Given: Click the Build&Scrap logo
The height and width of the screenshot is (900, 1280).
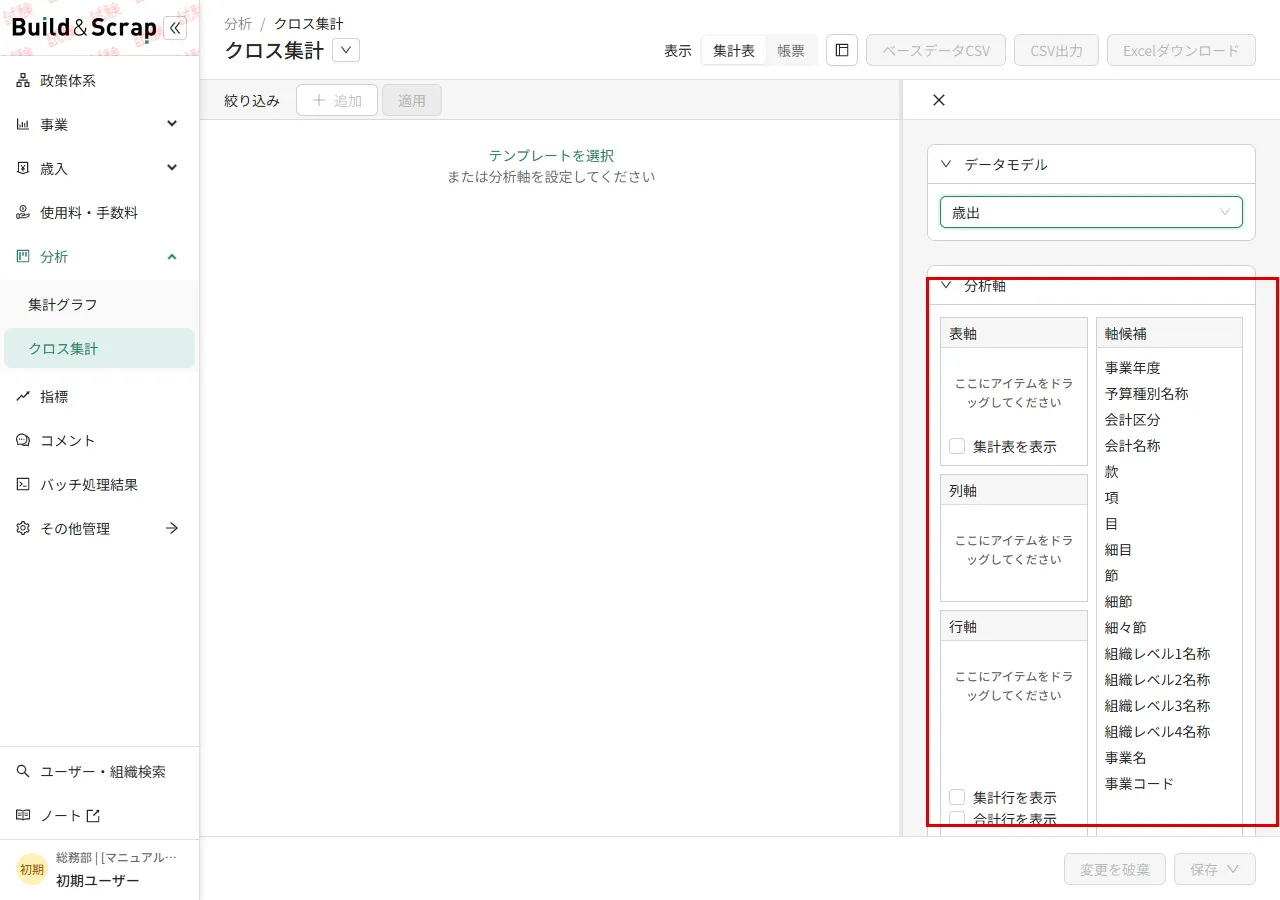Looking at the screenshot, I should pyautogui.click(x=84, y=28).
